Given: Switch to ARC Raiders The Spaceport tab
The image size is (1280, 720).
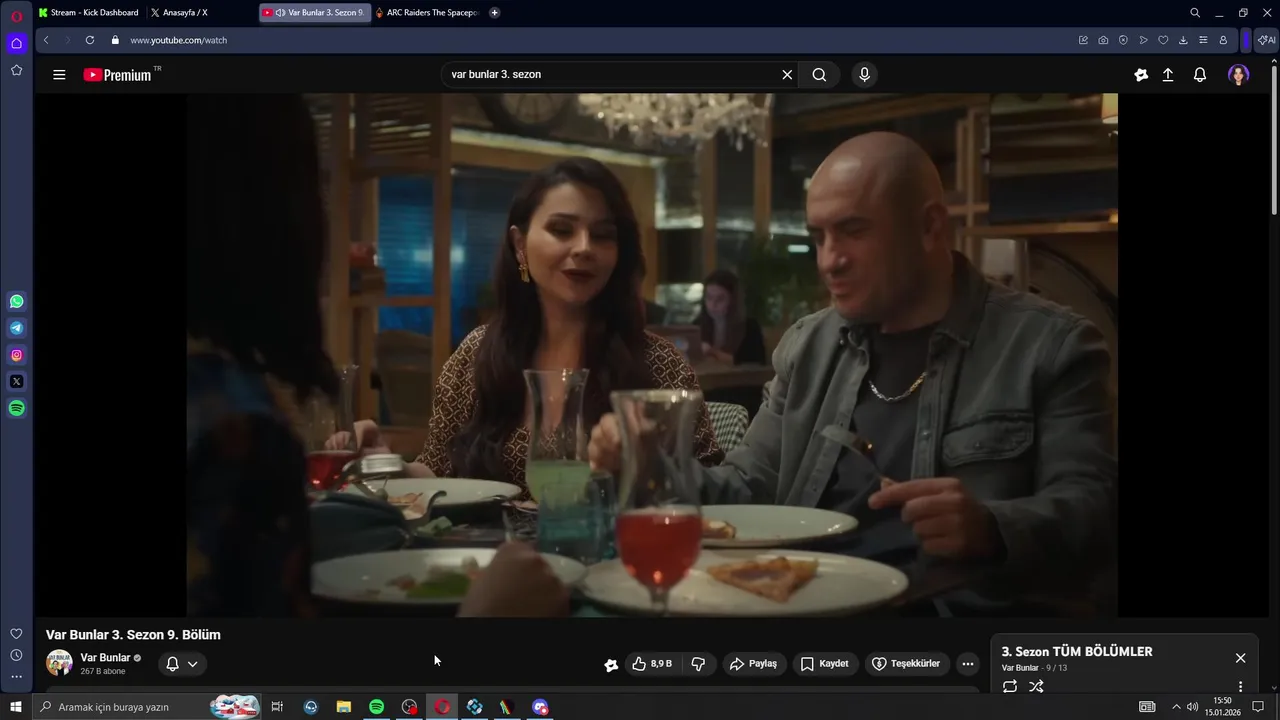Looking at the screenshot, I should pos(427,13).
